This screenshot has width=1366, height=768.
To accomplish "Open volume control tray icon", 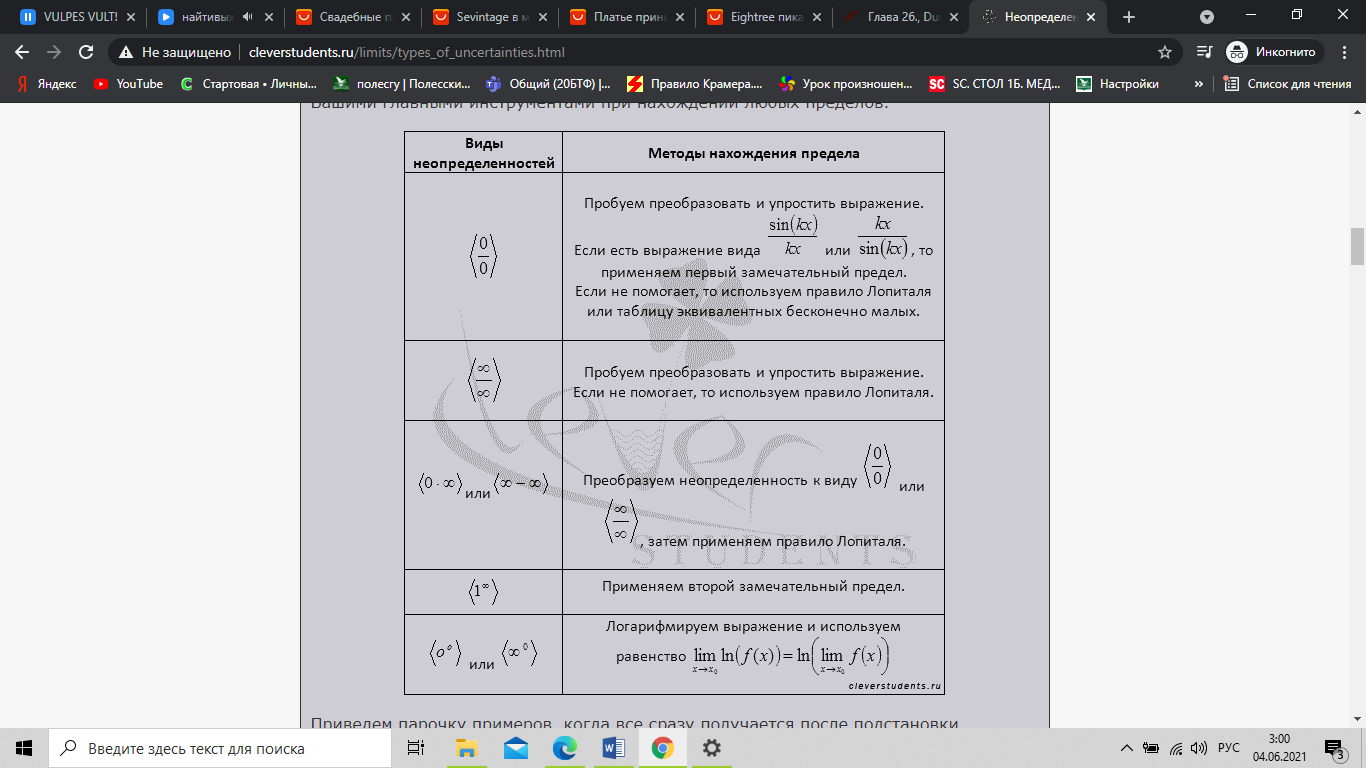I will (1199, 748).
